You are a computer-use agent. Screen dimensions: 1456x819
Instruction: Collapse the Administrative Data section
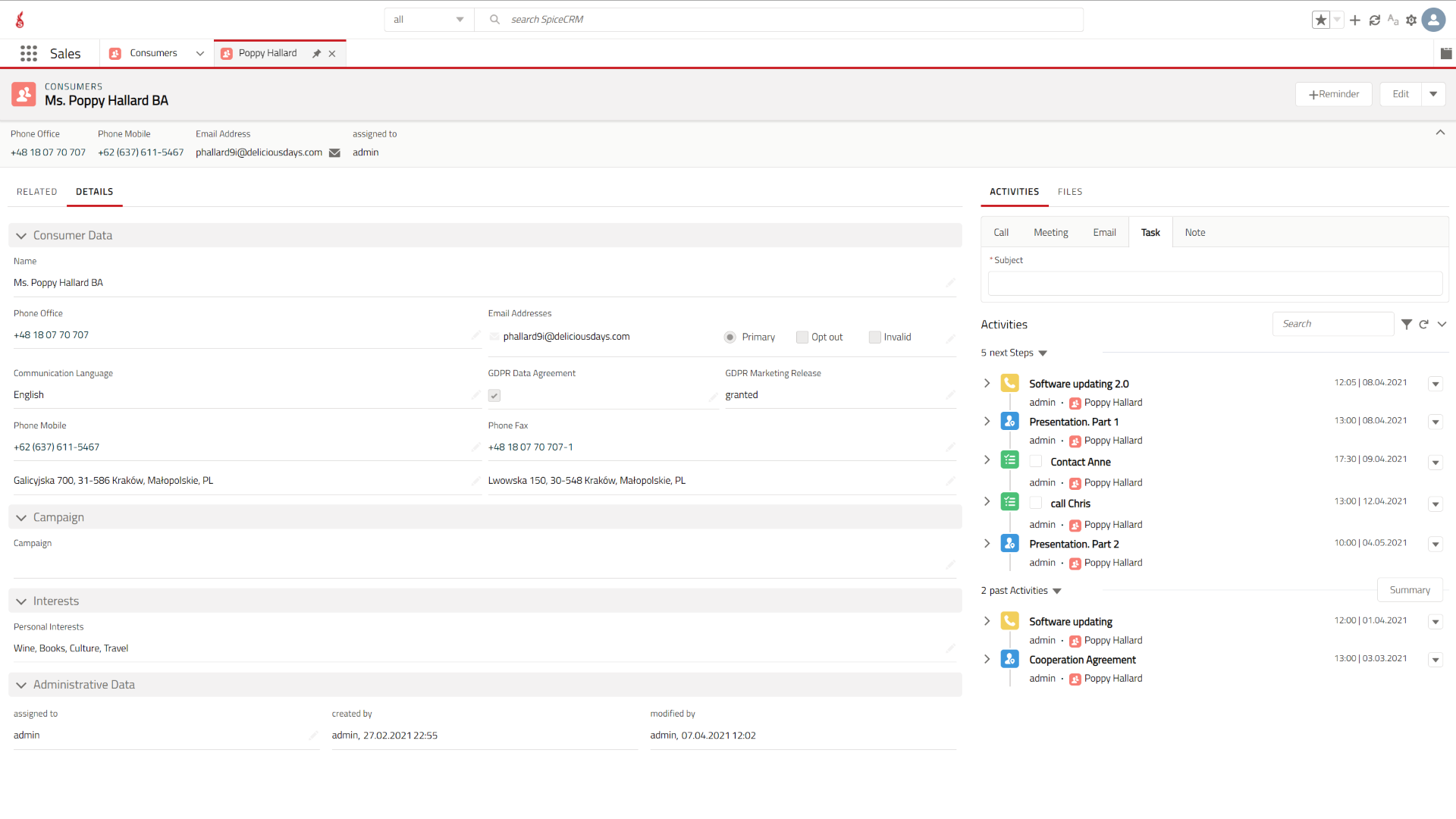pos(21,686)
